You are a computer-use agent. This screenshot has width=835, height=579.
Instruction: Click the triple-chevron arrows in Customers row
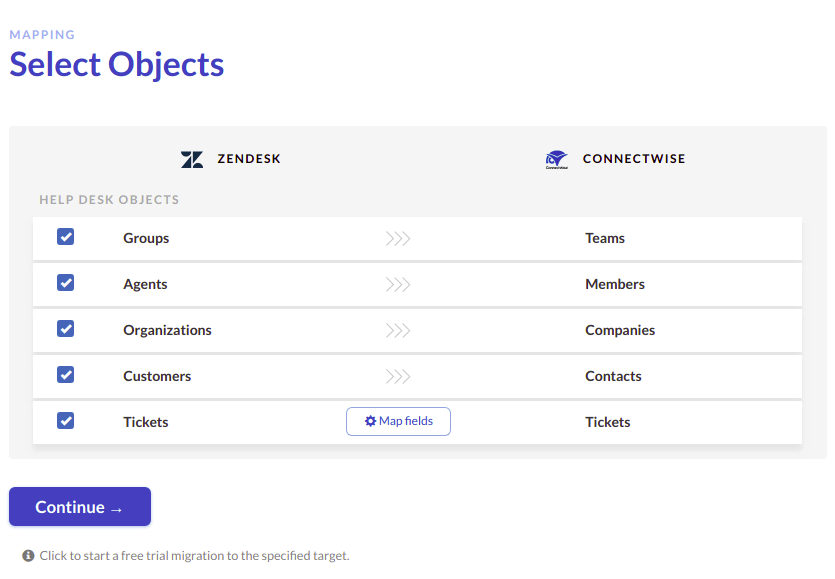point(398,377)
